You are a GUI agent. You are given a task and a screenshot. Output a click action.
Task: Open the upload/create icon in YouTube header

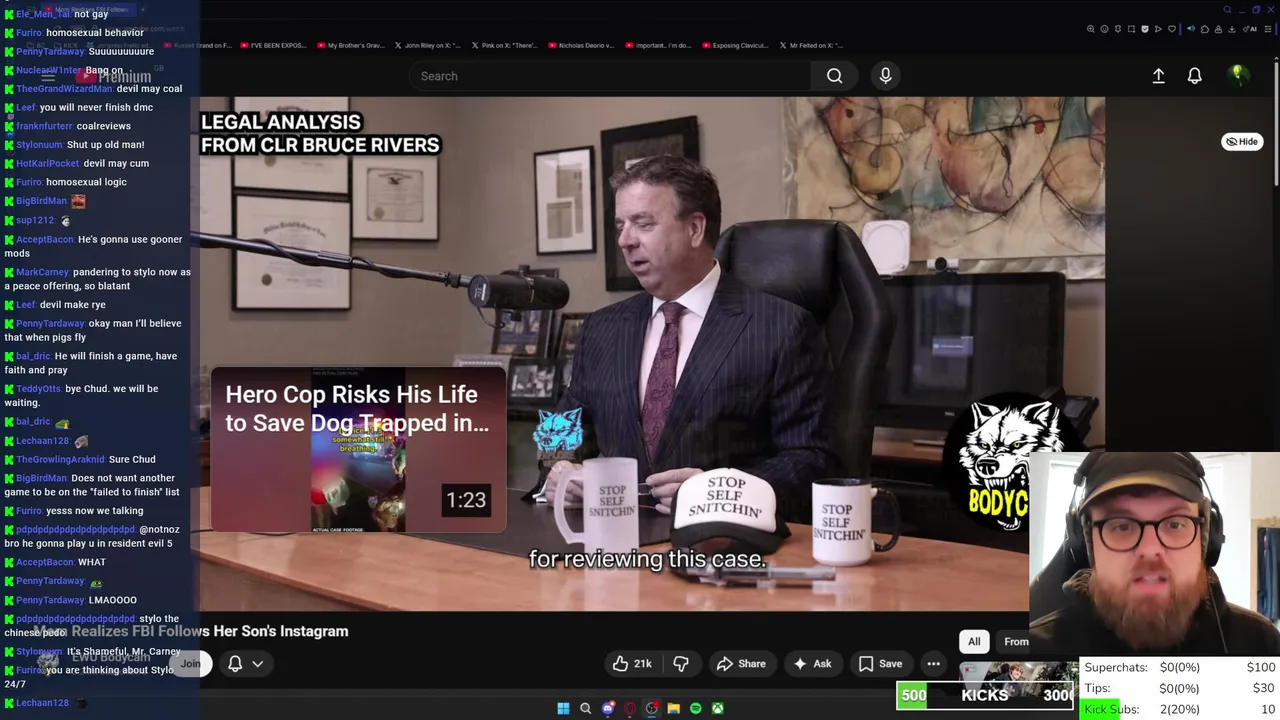pyautogui.click(x=1158, y=76)
